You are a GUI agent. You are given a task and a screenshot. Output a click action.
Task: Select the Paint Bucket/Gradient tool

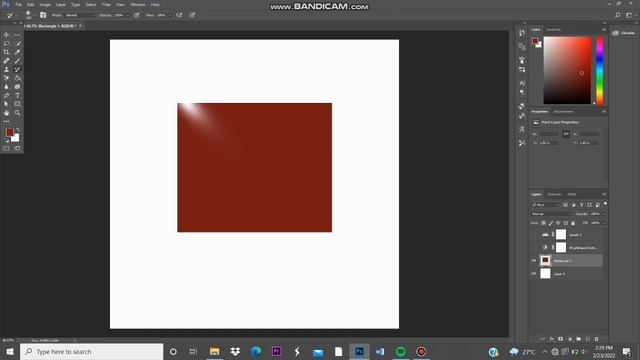point(17,78)
